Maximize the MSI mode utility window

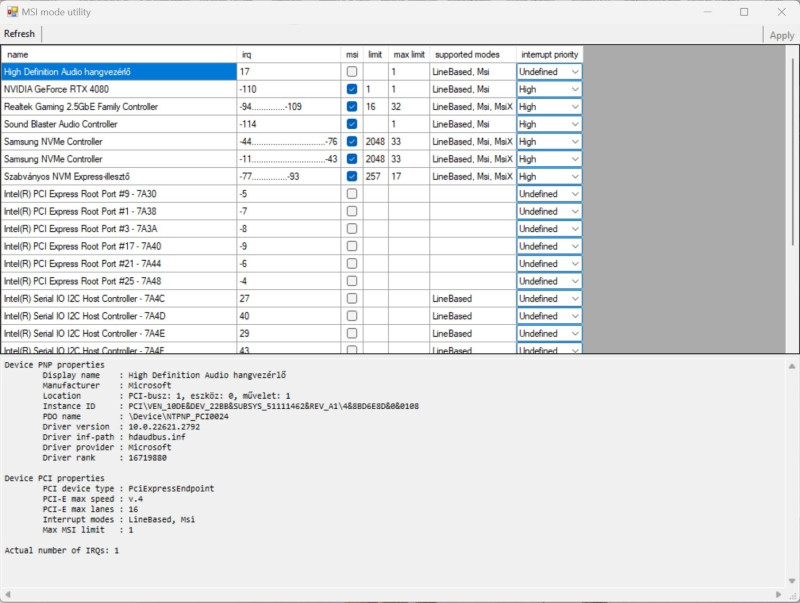click(744, 12)
